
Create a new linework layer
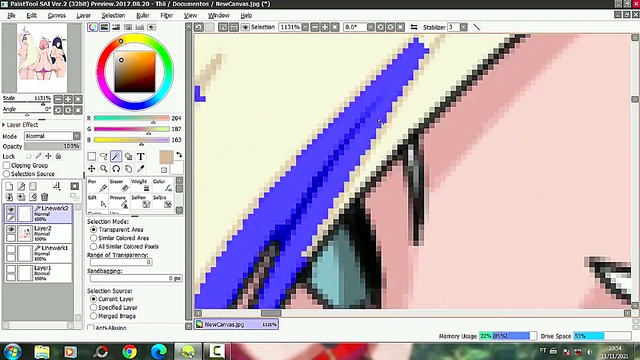pos(21,187)
